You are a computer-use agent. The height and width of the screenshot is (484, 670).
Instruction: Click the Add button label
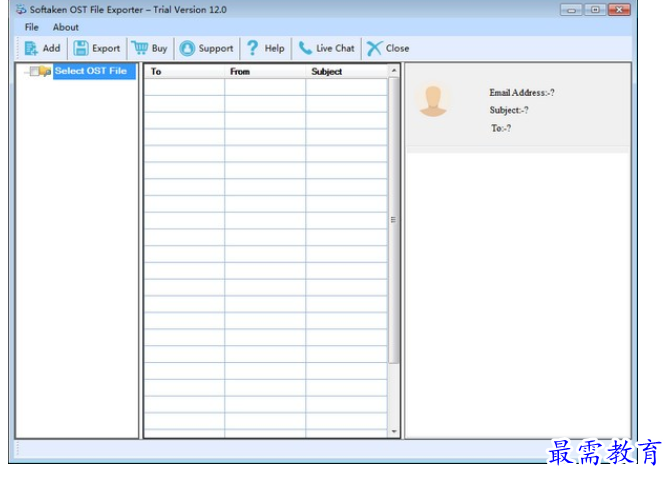pyautogui.click(x=51, y=48)
